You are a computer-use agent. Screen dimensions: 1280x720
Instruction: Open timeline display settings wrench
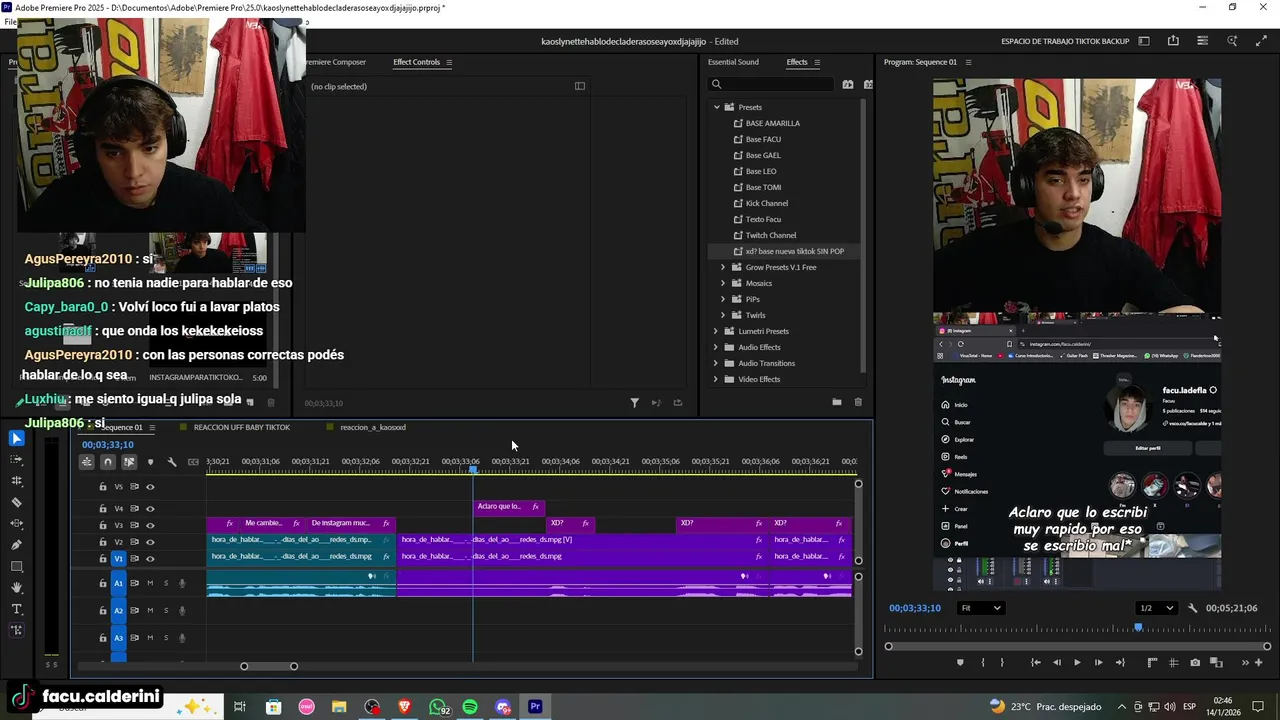(x=172, y=462)
